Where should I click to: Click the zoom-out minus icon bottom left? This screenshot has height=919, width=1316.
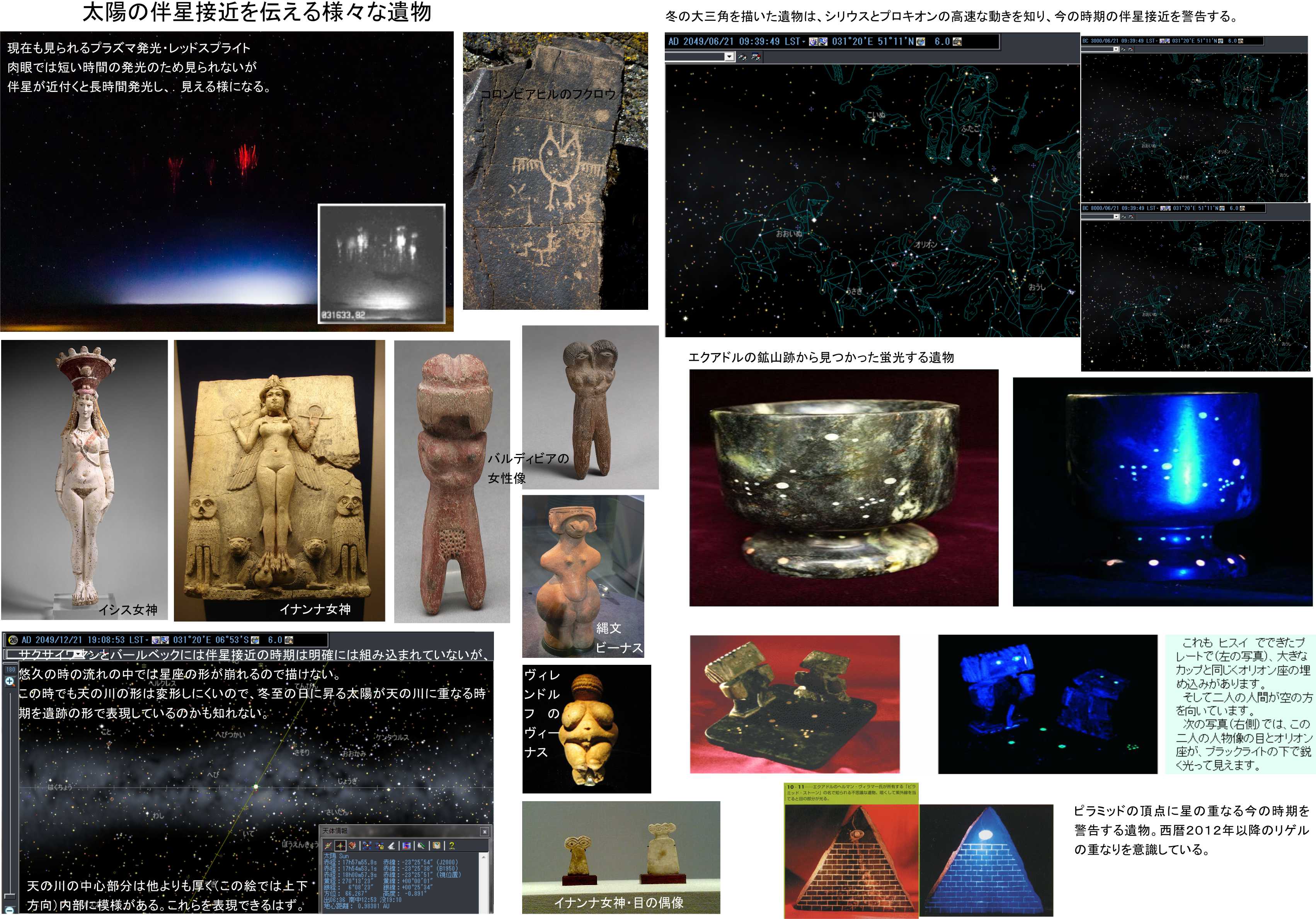[9, 910]
